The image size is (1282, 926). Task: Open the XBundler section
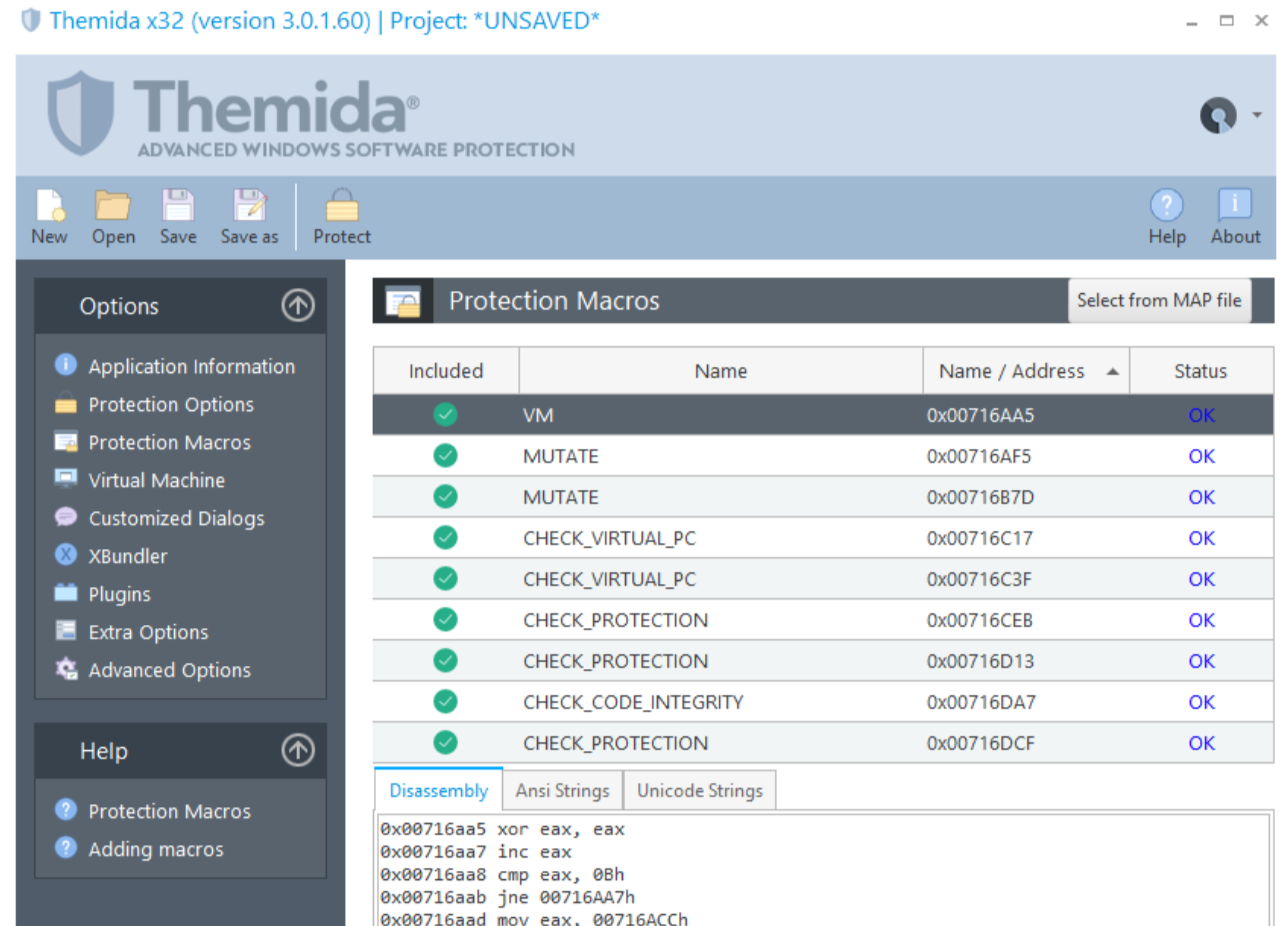pos(128,556)
